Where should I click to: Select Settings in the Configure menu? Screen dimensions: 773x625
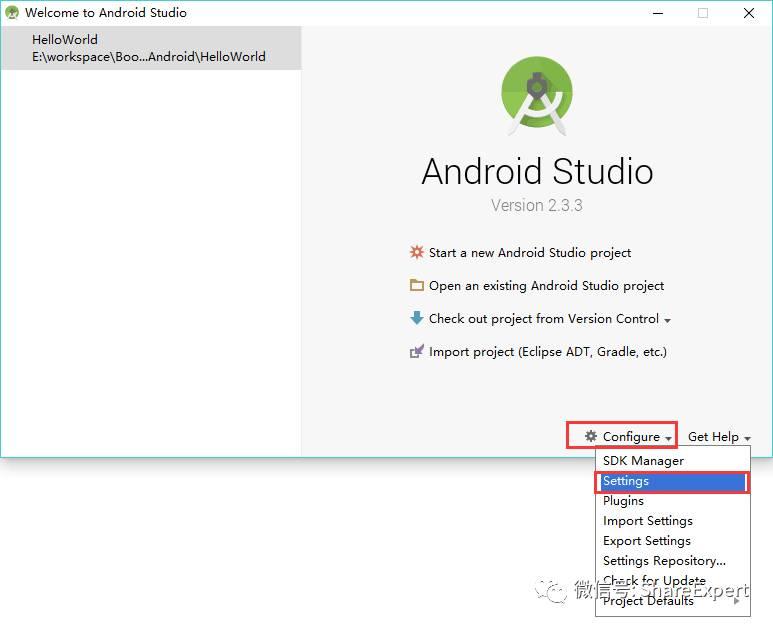click(673, 482)
